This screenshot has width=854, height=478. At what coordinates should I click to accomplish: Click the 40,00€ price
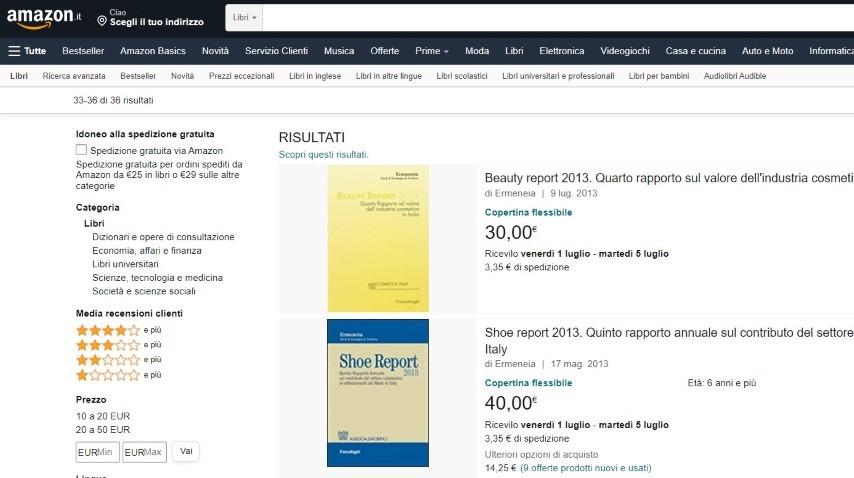511,403
